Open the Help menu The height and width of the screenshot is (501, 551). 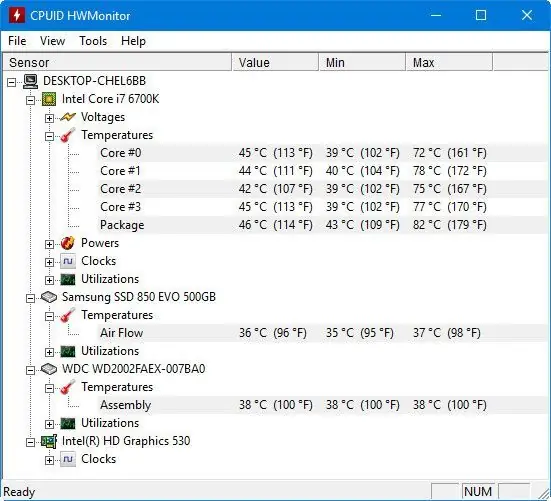(x=133, y=41)
